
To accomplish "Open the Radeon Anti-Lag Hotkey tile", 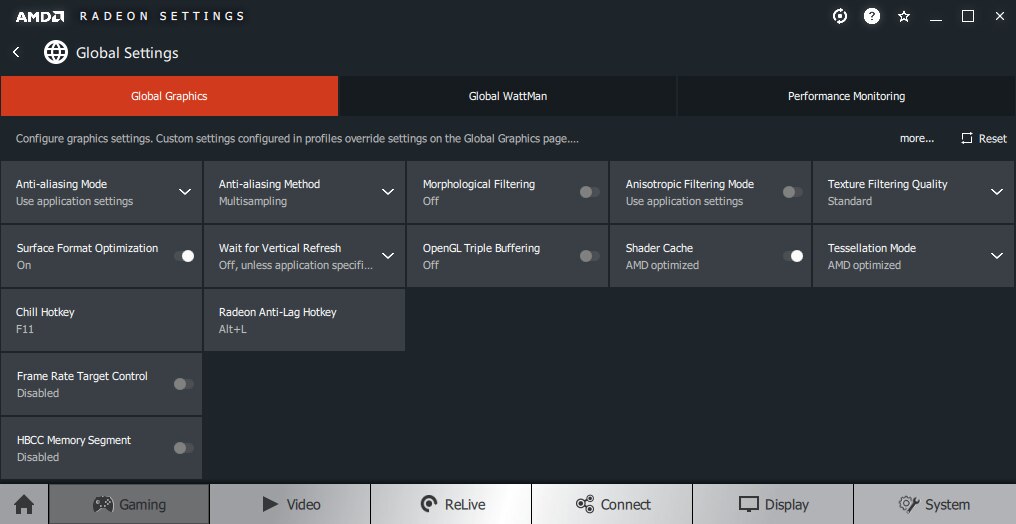I will click(x=305, y=320).
